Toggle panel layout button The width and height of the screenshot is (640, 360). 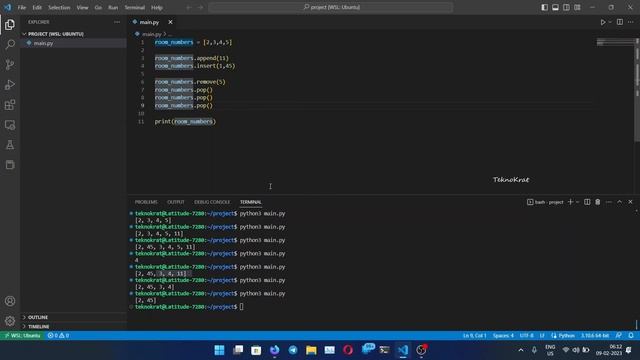click(x=556, y=7)
